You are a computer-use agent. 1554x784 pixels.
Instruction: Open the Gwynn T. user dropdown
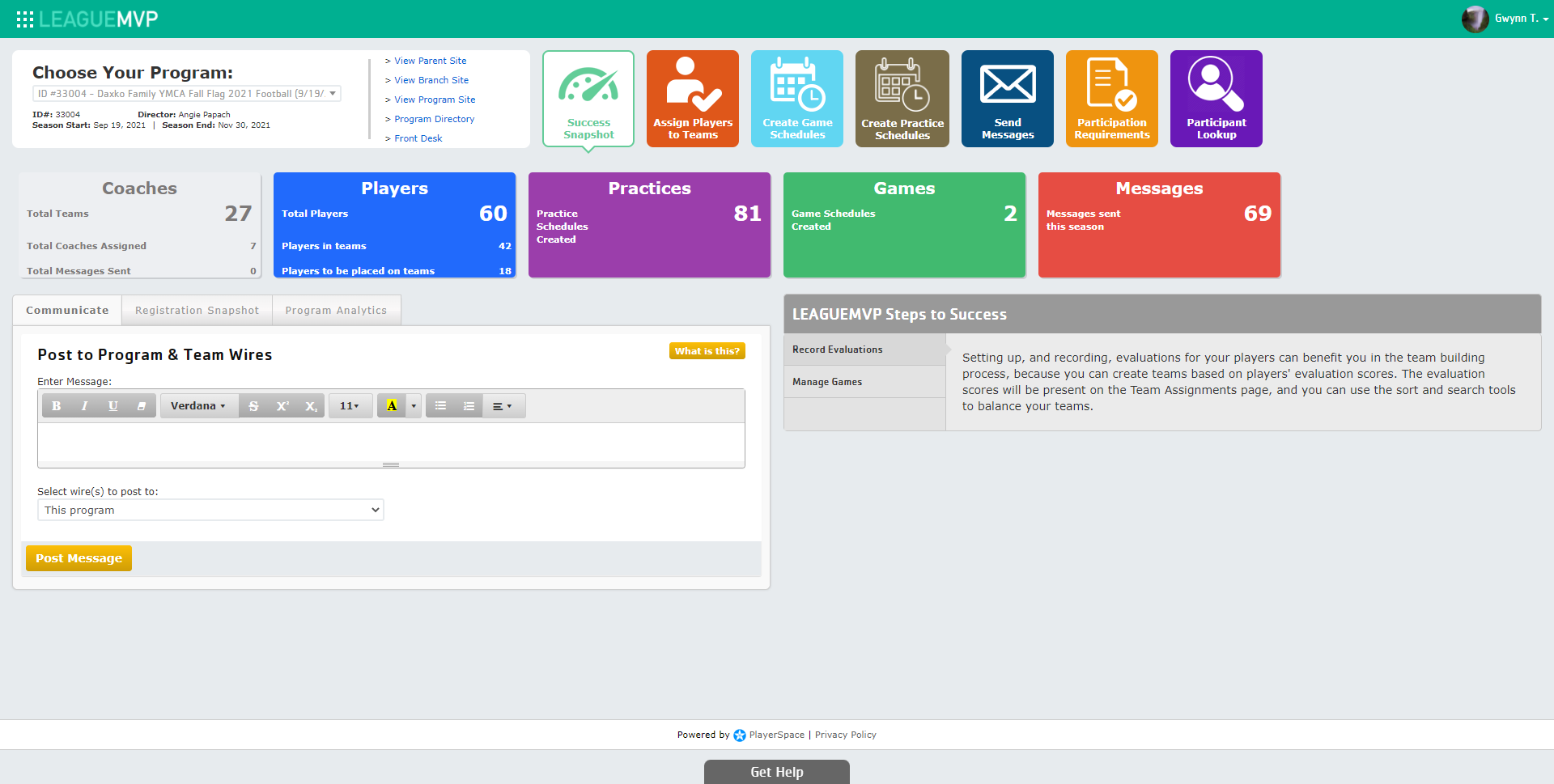[1521, 19]
